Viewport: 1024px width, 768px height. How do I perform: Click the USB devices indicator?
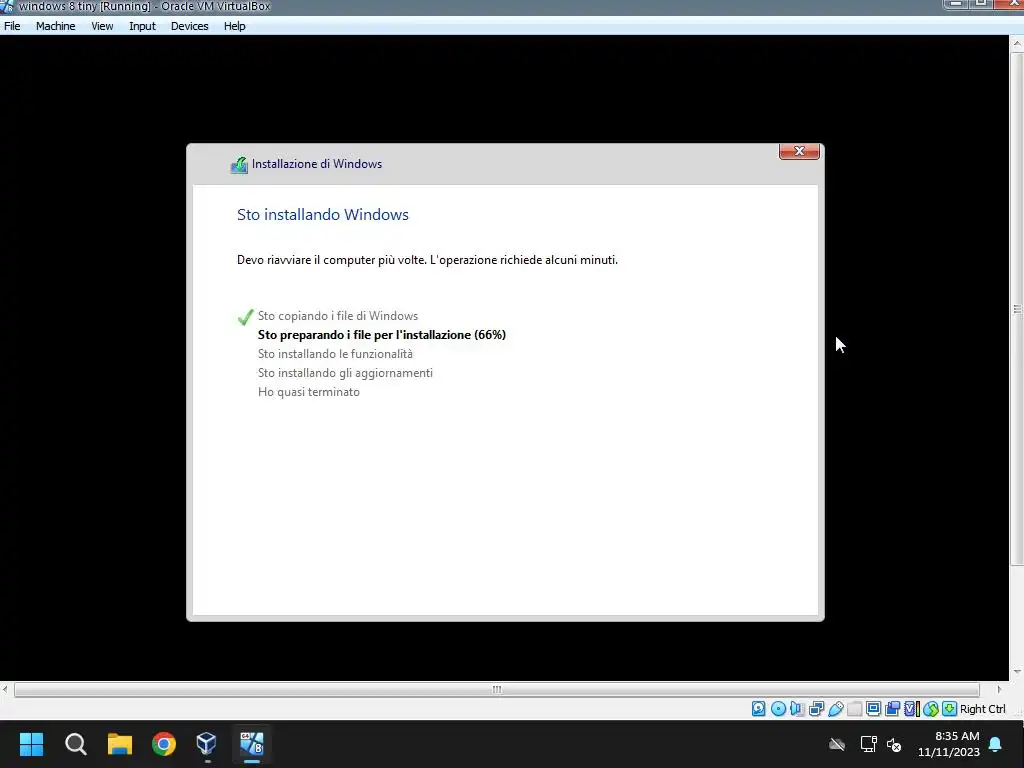836,709
